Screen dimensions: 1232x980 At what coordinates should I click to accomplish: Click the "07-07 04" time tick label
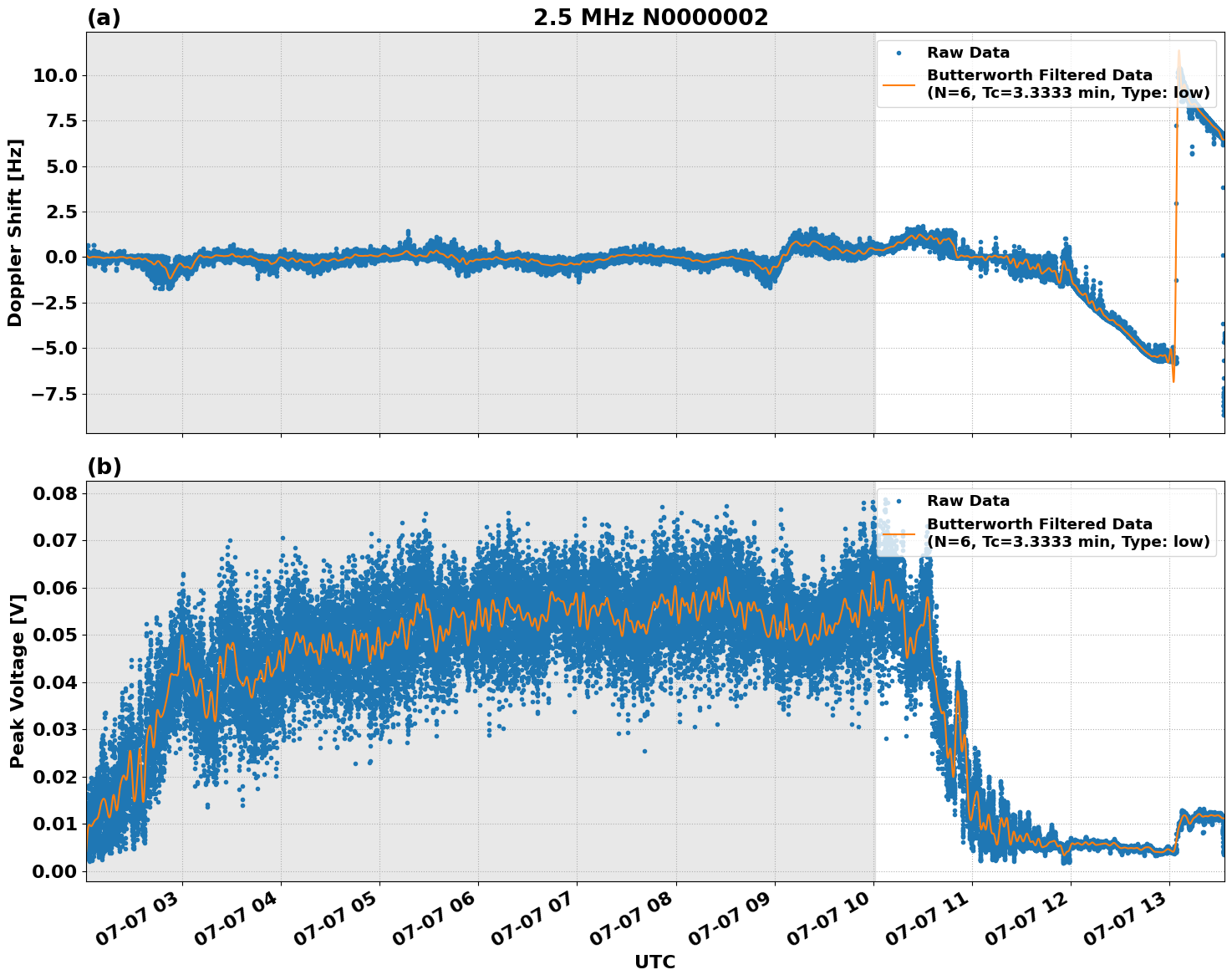pos(237,919)
